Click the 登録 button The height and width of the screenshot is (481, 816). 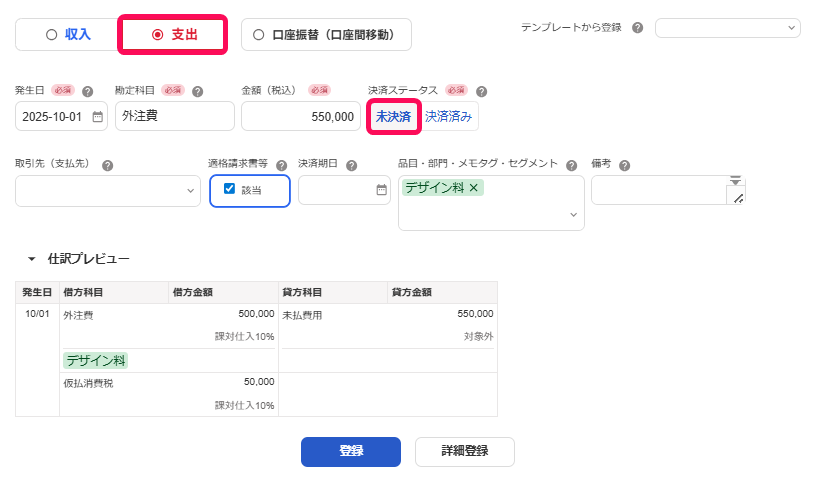tap(351, 451)
